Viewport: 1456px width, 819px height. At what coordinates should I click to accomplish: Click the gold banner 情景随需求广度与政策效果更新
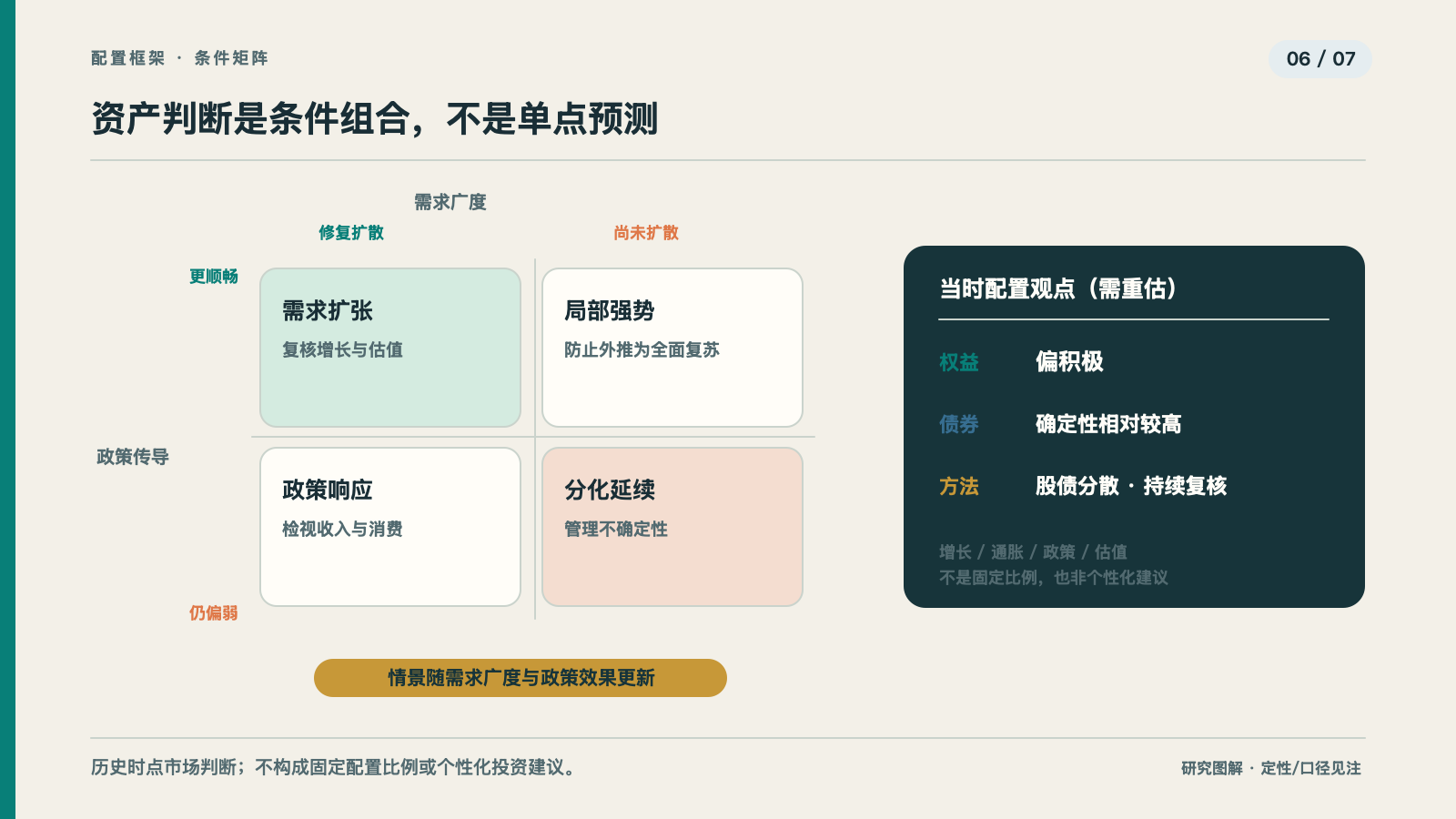[x=521, y=678]
